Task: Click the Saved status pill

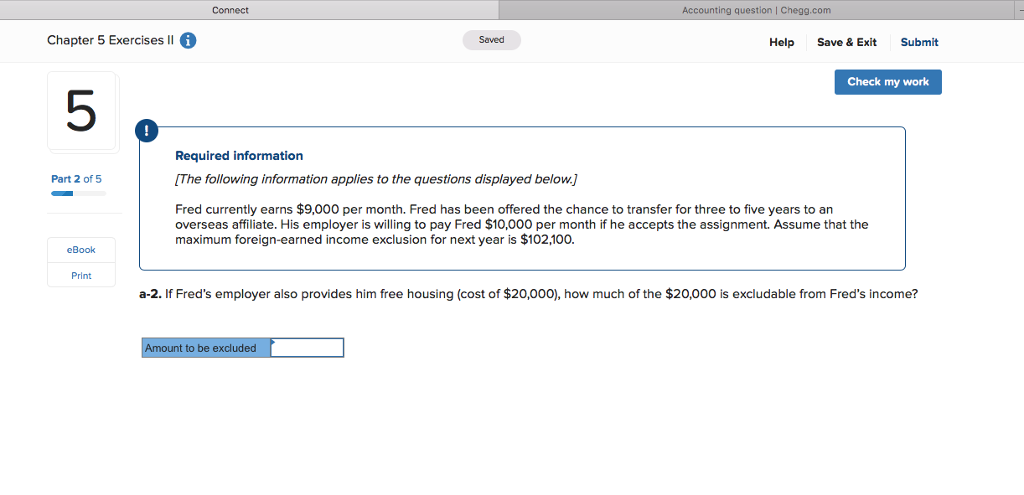Action: [491, 40]
